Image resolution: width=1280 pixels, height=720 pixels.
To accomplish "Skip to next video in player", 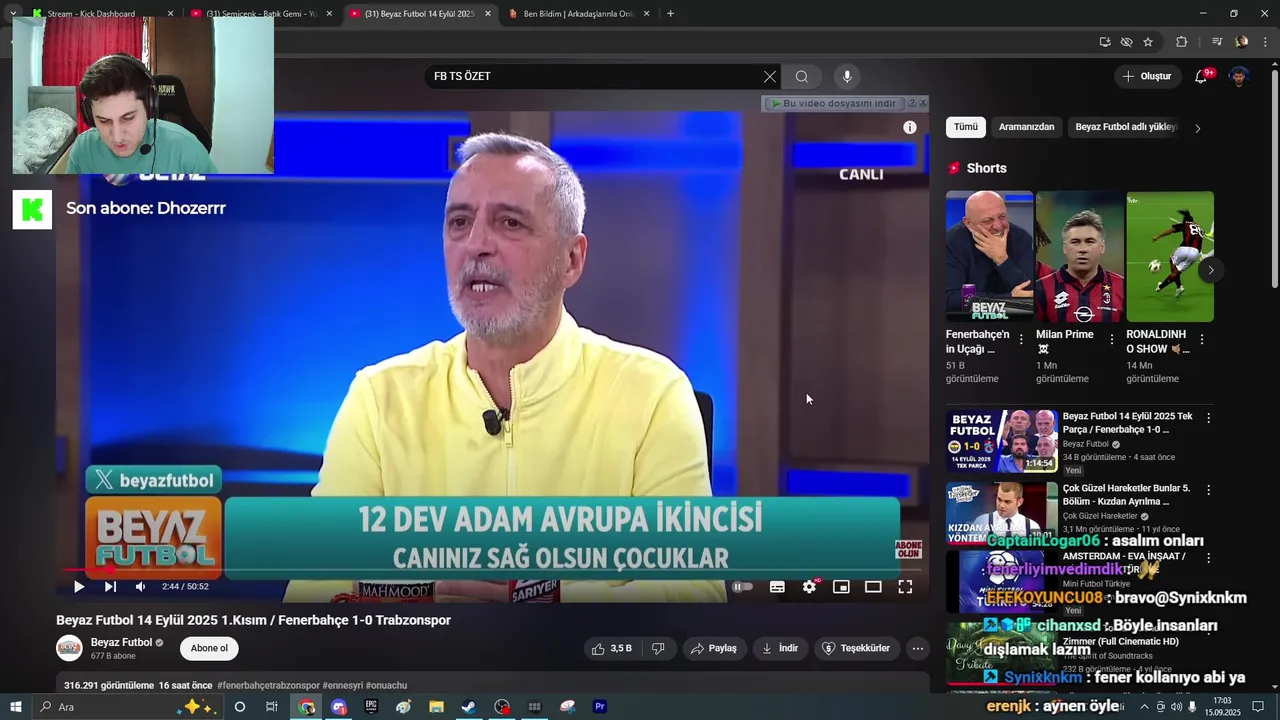I will pyautogui.click(x=110, y=587).
